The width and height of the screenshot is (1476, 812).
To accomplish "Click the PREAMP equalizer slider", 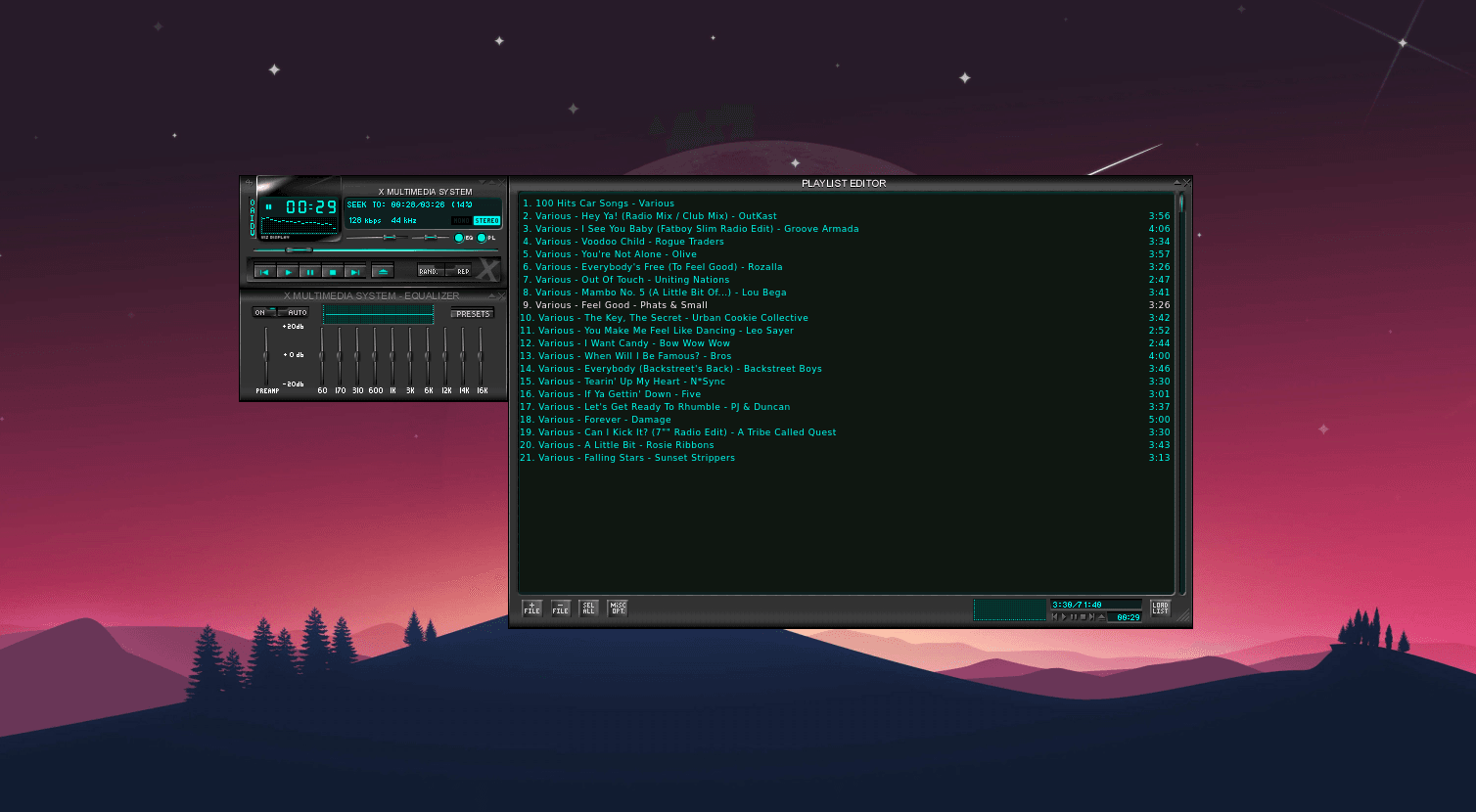I will (x=265, y=355).
